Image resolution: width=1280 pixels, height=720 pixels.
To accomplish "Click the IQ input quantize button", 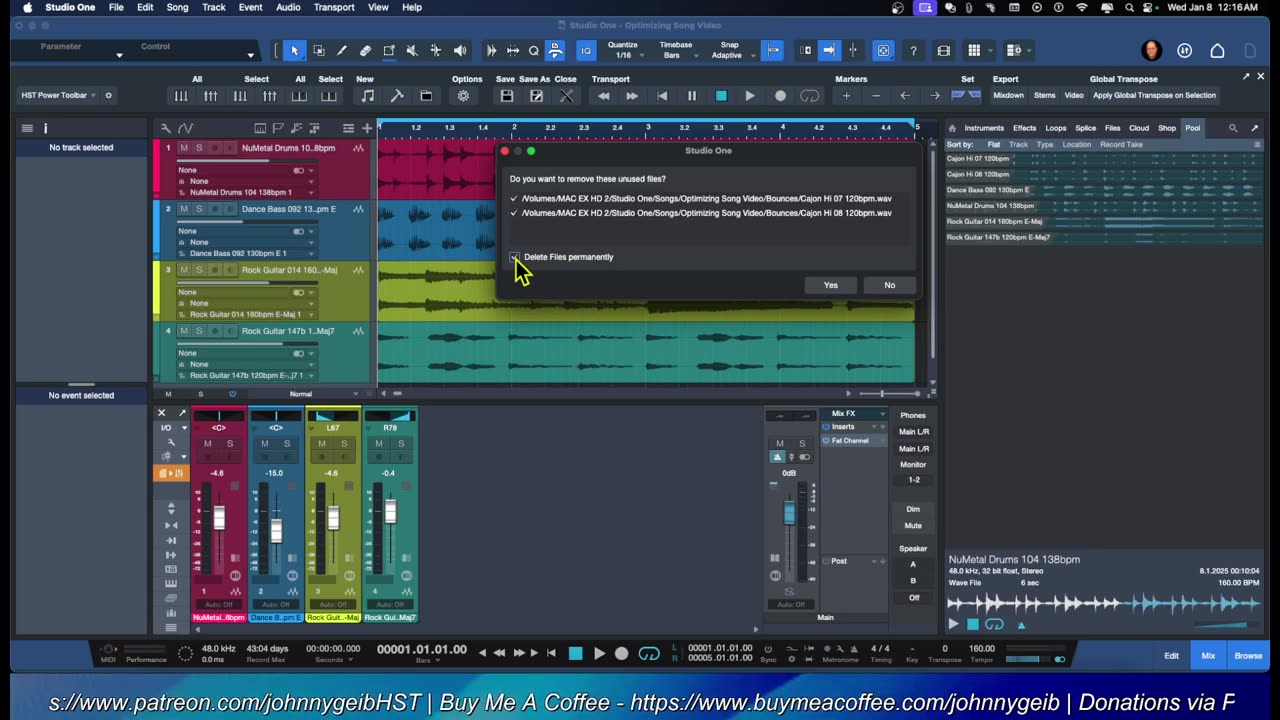I will (x=587, y=51).
